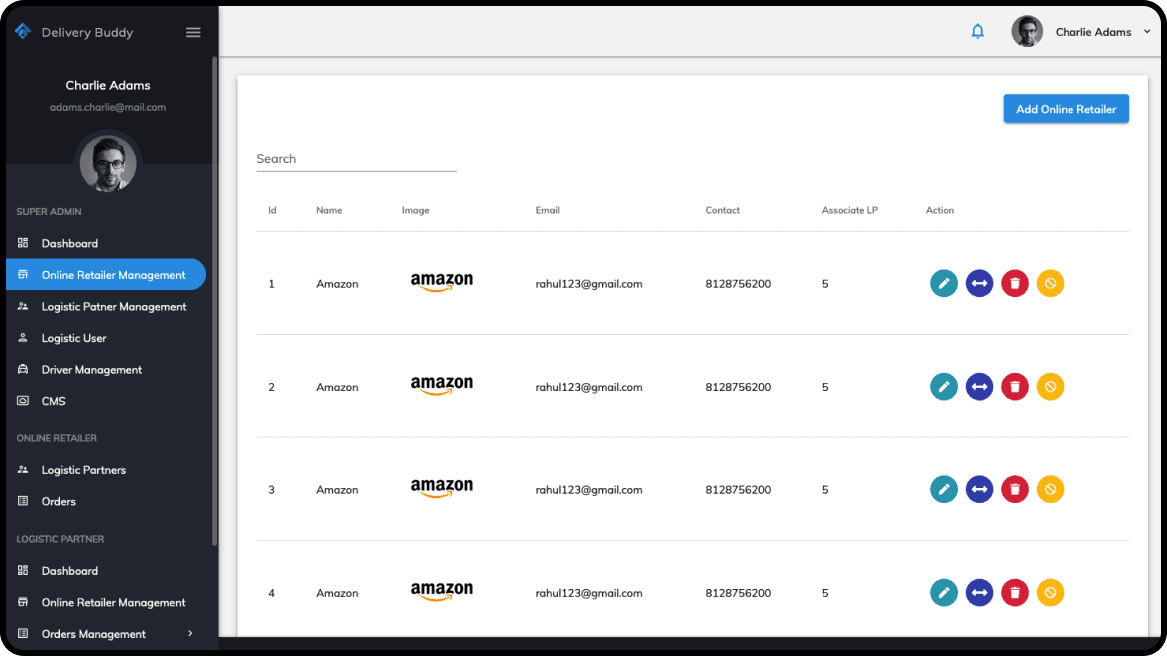Screen dimensions: 1167x656
Task: Click the Add Online Retailer button
Action: 1066,109
